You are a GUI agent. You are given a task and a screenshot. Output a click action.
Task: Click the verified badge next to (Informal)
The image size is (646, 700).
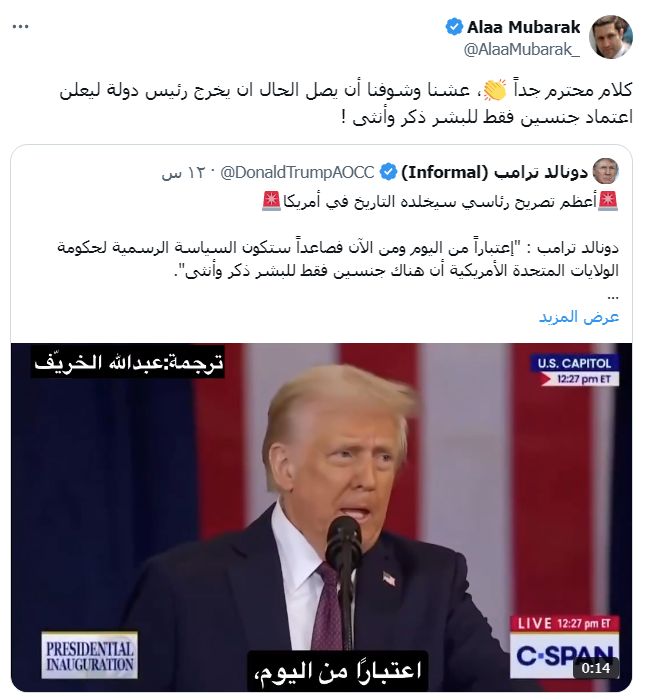(388, 172)
